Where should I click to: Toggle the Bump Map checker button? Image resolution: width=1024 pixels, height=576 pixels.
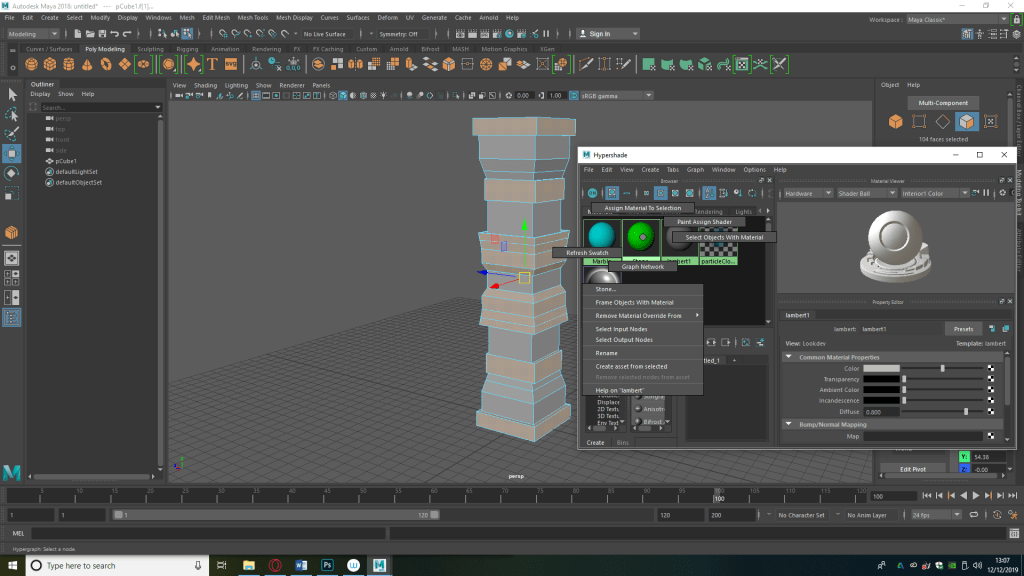point(991,436)
